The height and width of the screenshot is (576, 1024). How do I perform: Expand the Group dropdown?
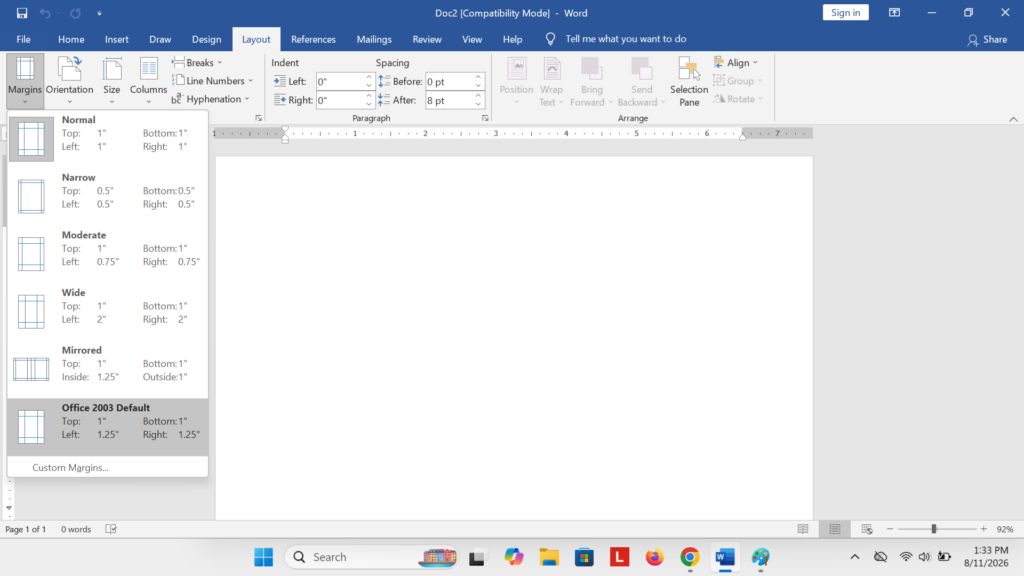pyautogui.click(x=738, y=81)
